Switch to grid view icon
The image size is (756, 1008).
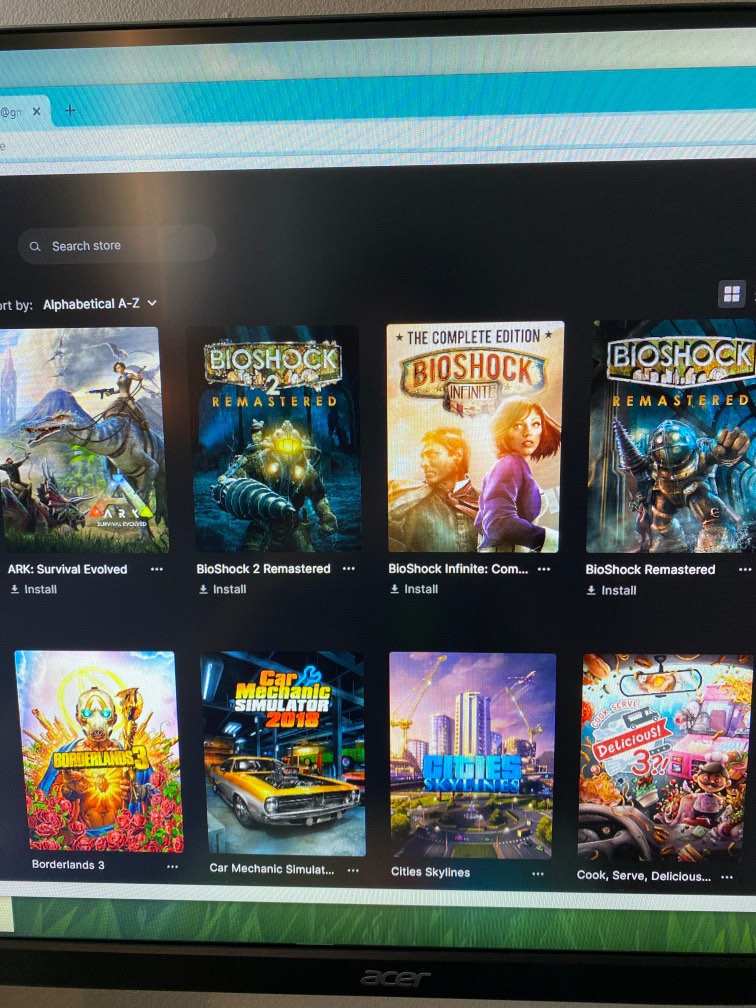pyautogui.click(x=732, y=294)
